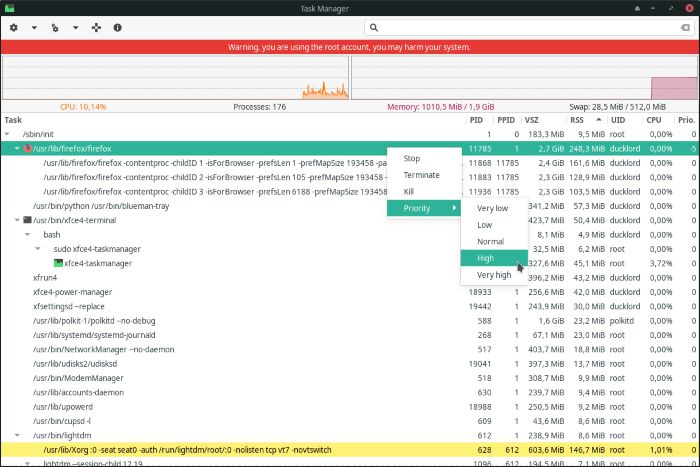Set priority to Low
700x467 pixels.
click(494, 225)
